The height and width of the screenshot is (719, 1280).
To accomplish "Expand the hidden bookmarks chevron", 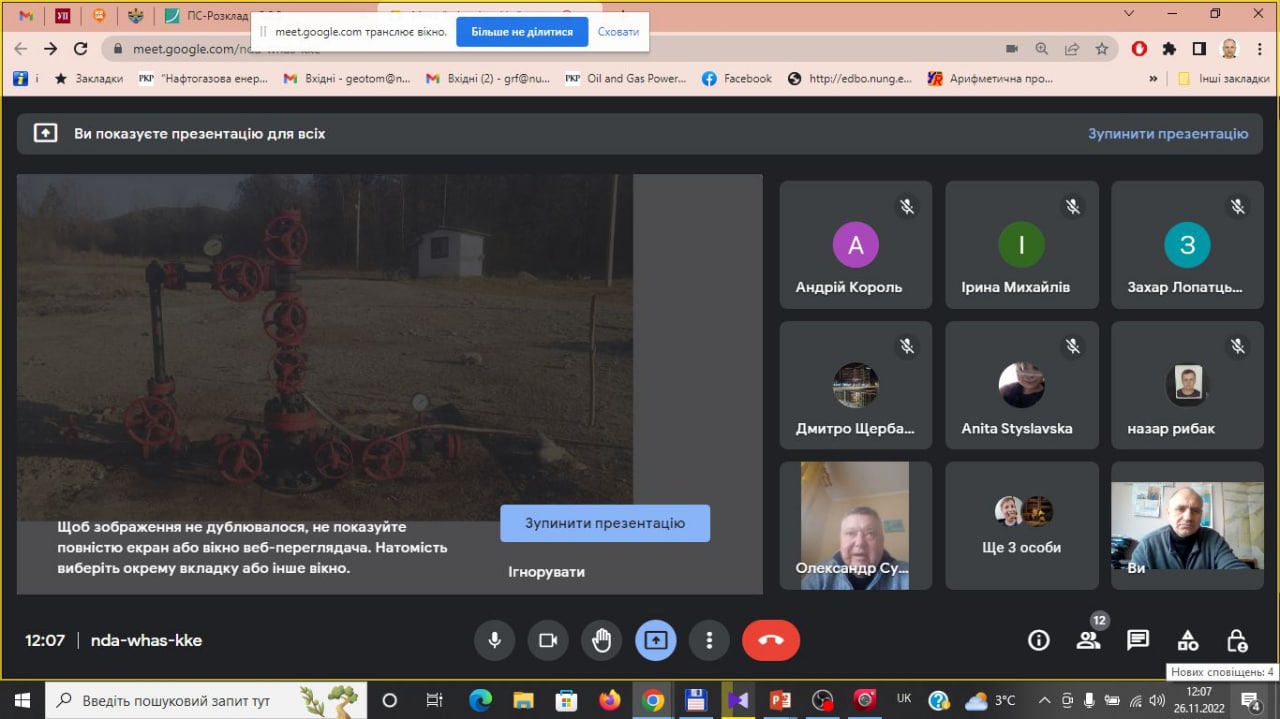I will click(x=1153, y=78).
